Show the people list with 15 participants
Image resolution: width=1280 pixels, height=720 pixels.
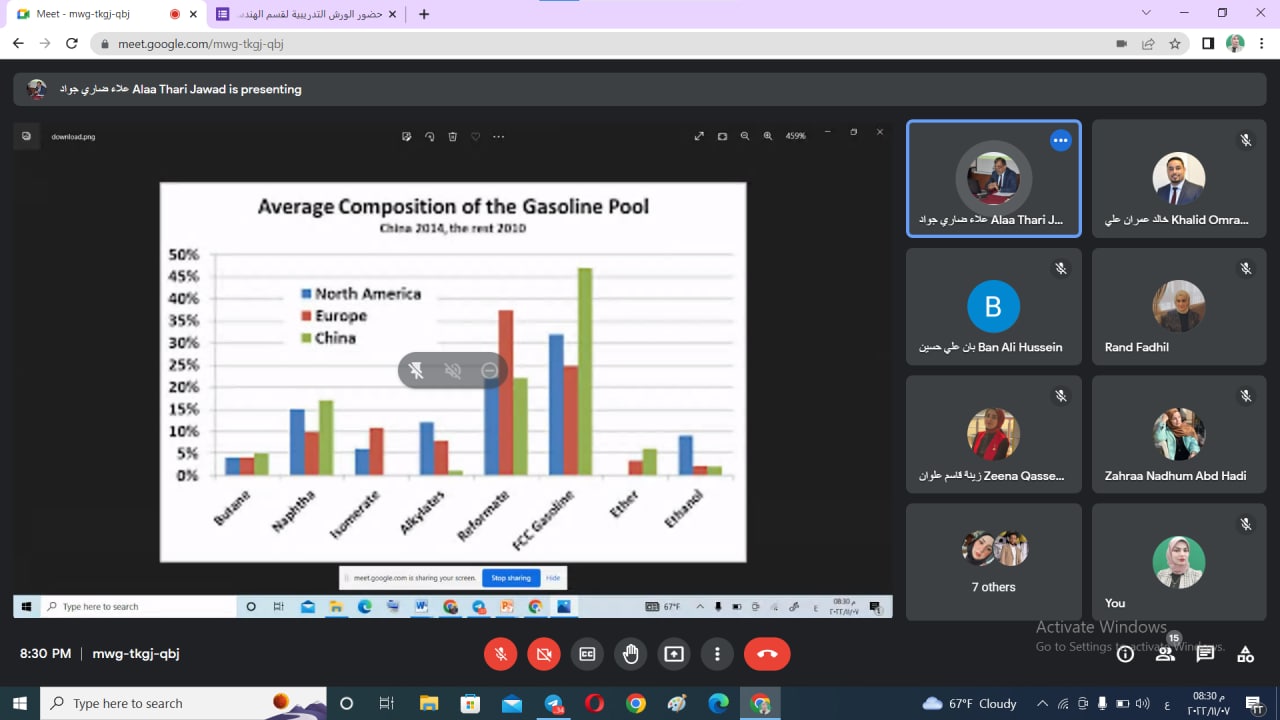pos(1165,654)
